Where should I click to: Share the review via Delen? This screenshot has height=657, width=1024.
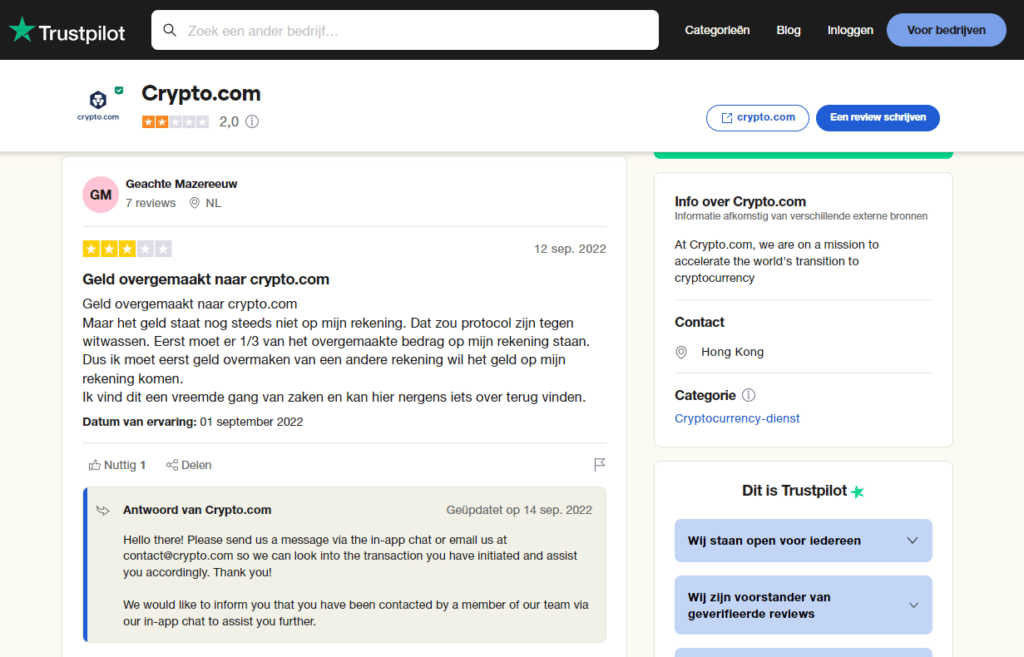click(189, 465)
